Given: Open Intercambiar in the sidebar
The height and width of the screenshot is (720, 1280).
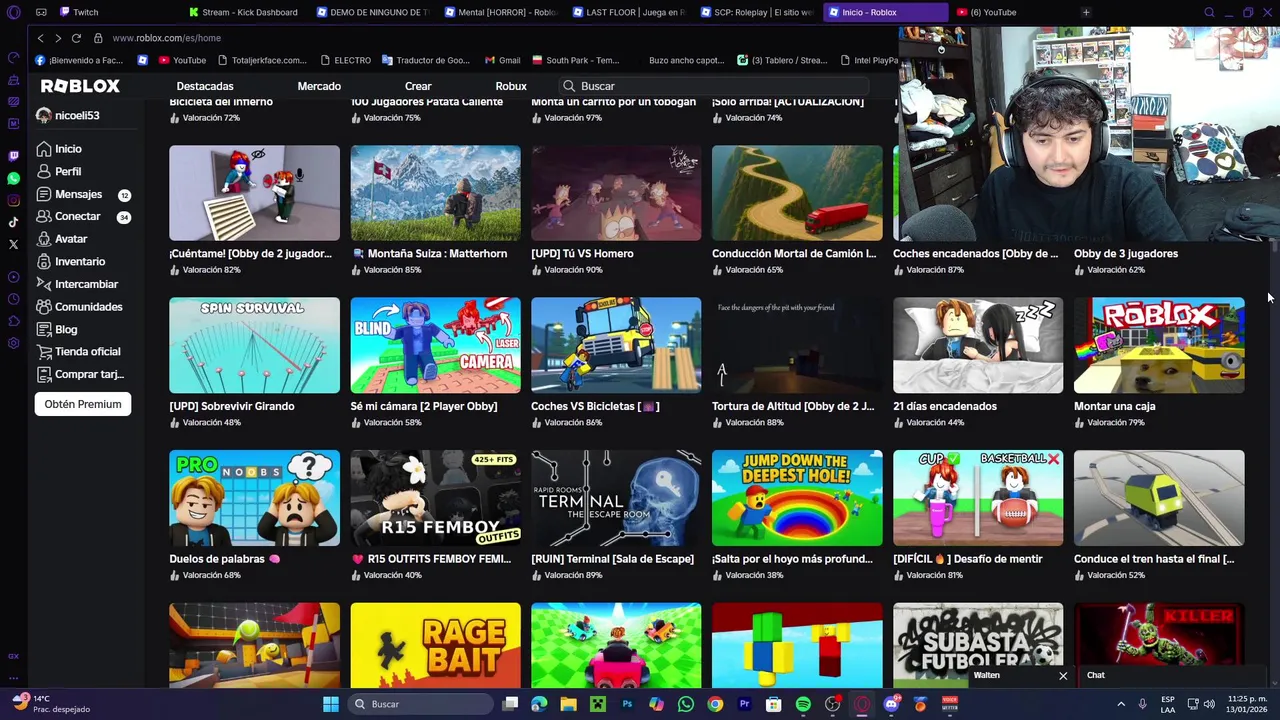Looking at the screenshot, I should [x=78, y=284].
